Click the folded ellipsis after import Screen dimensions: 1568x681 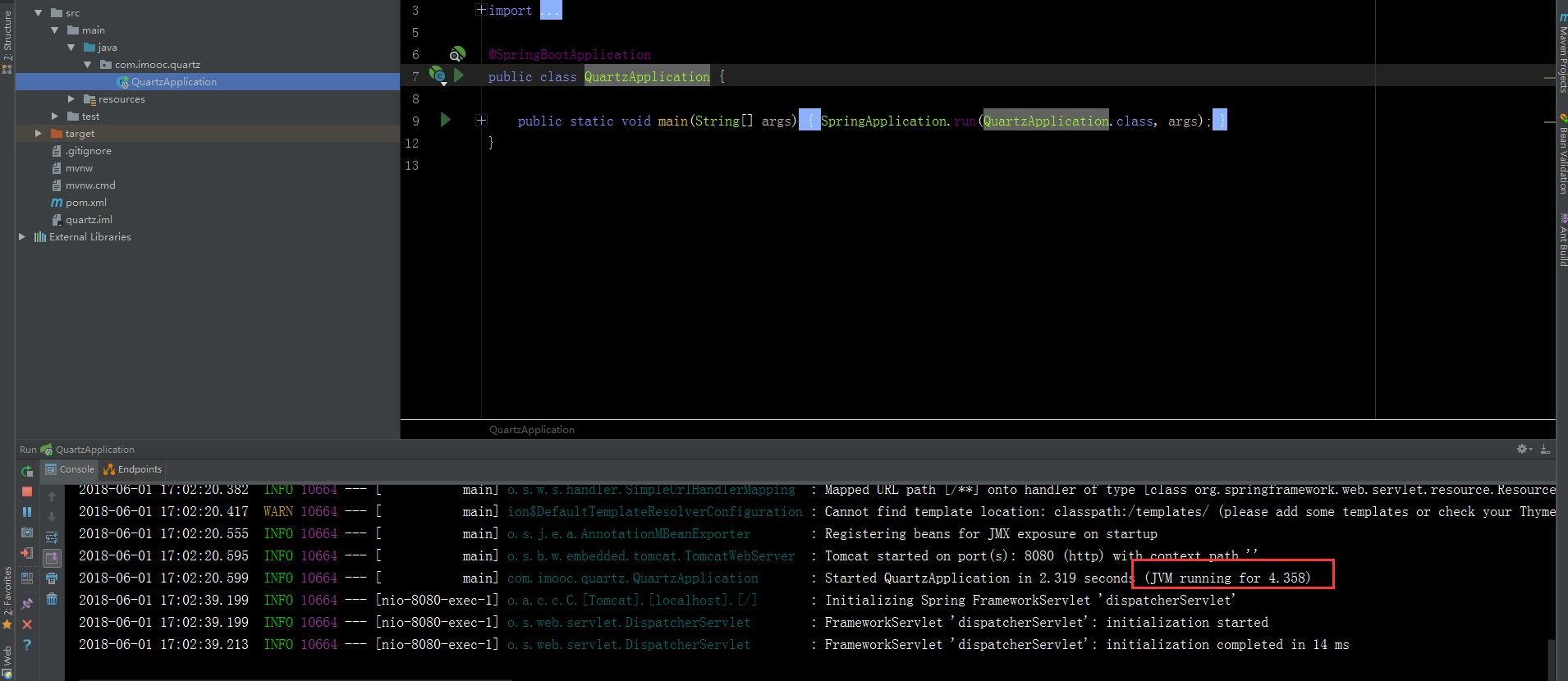(x=551, y=11)
